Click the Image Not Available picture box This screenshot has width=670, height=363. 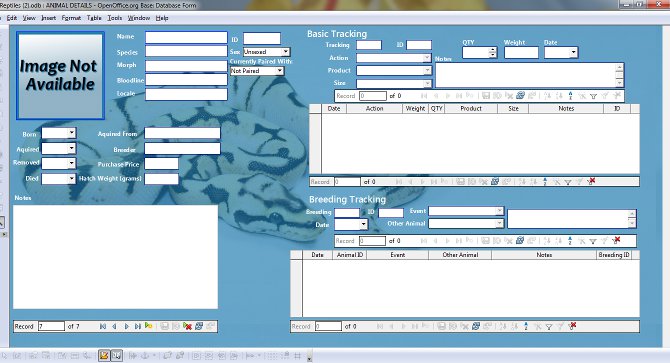point(60,76)
